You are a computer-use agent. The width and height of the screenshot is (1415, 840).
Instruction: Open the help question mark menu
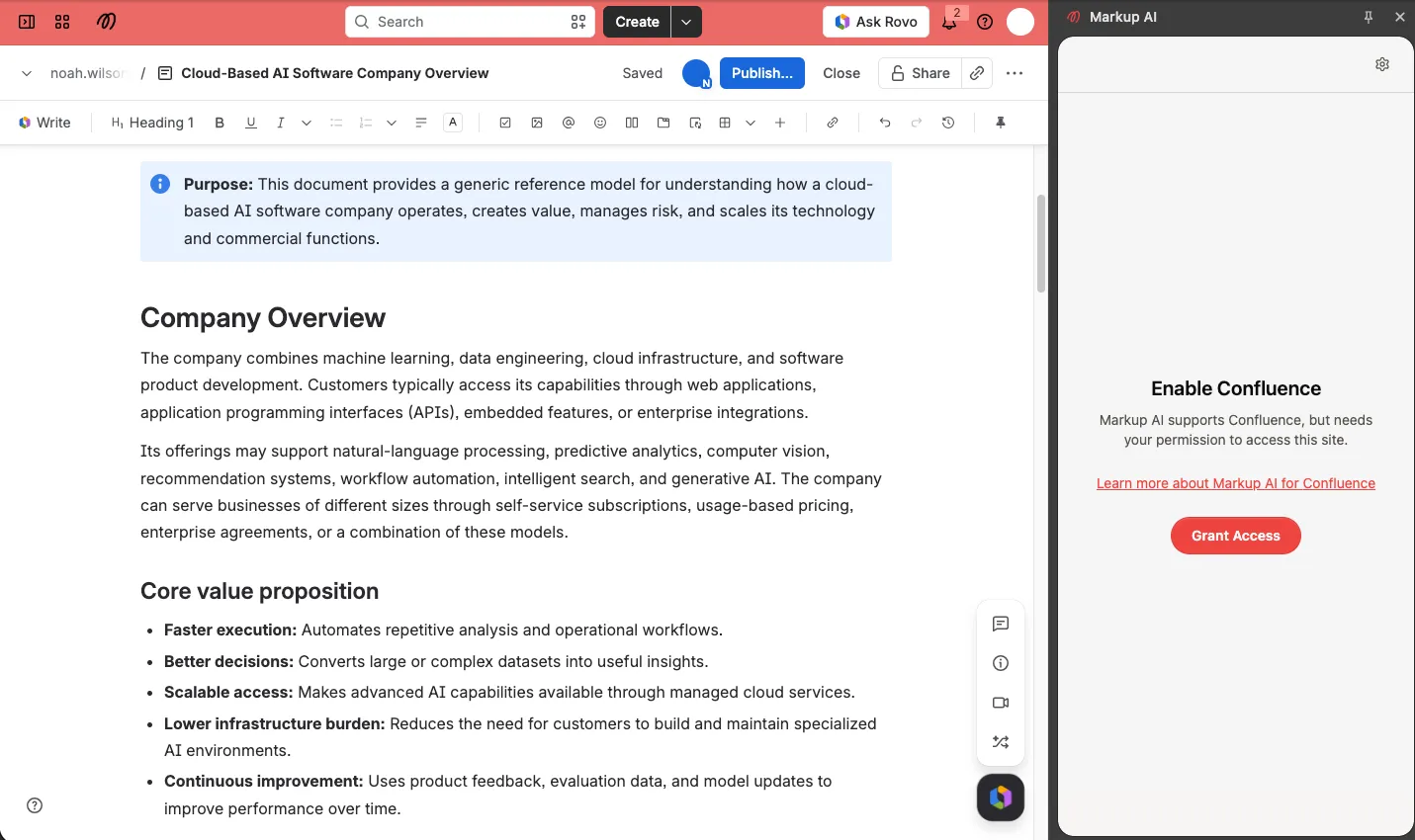pyautogui.click(x=985, y=22)
